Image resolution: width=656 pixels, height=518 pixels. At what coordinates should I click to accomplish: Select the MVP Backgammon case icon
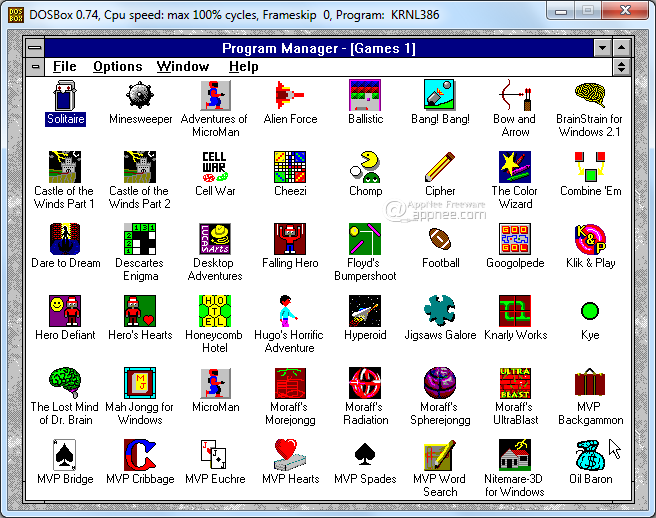tap(590, 383)
